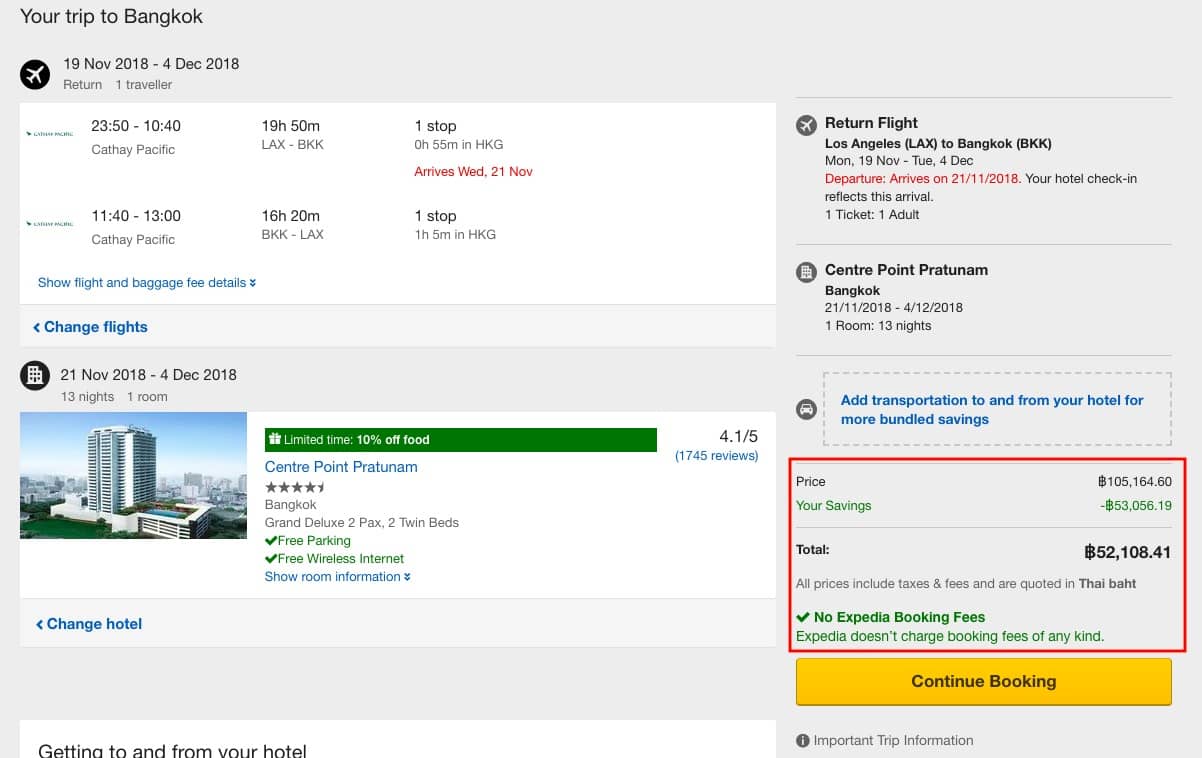Click the info icon beside Important Trip Information
The width and height of the screenshot is (1202, 758).
tap(802, 741)
